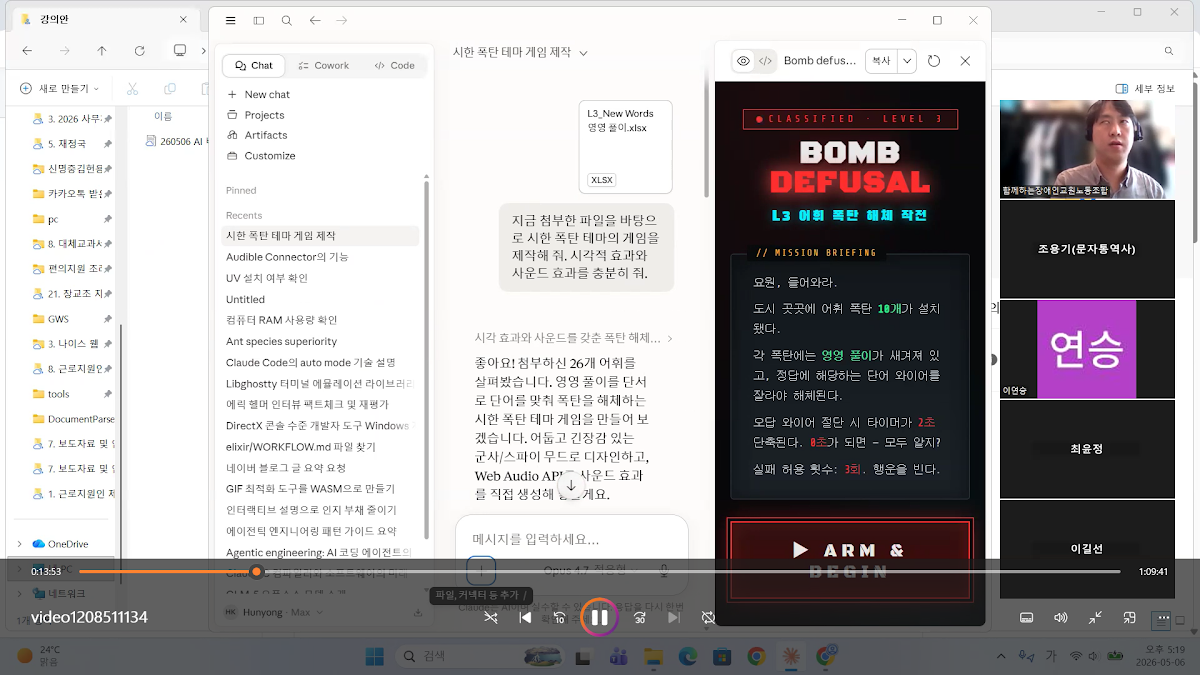Switch artifact to code view
The image size is (1200, 675).
coord(765,61)
